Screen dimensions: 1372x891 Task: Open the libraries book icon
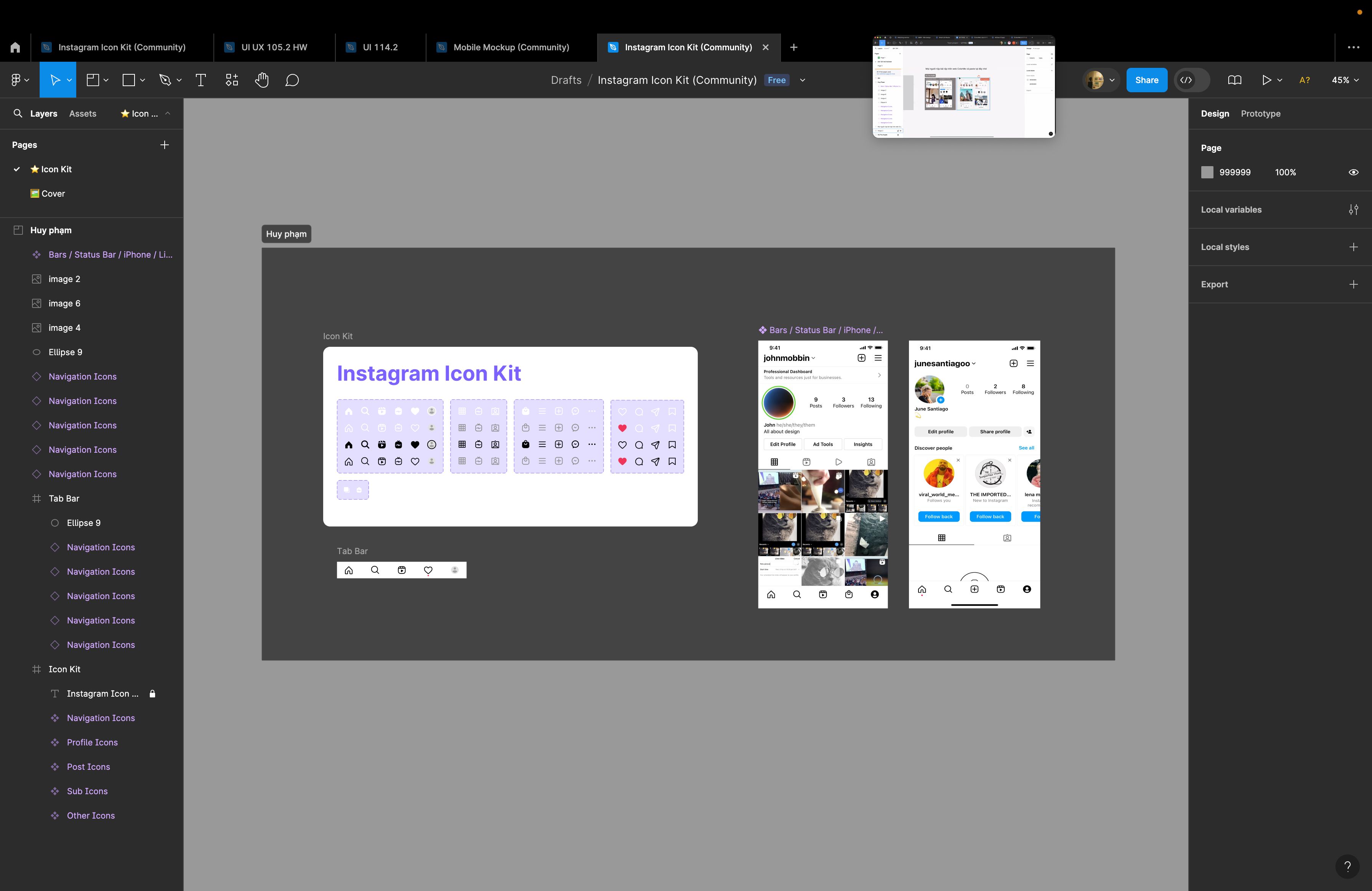tap(1234, 80)
